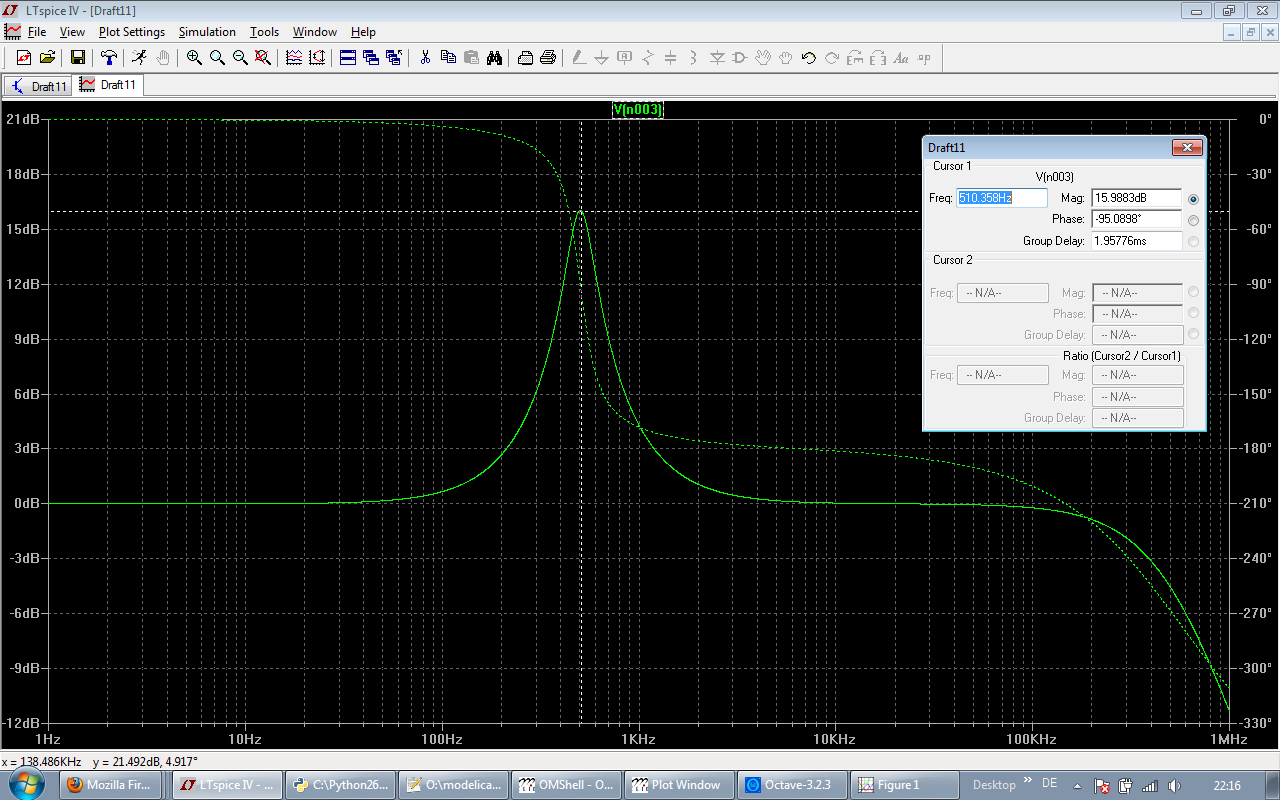This screenshot has height=800, width=1280.
Task: Click the binoculars Find icon
Action: (494, 58)
